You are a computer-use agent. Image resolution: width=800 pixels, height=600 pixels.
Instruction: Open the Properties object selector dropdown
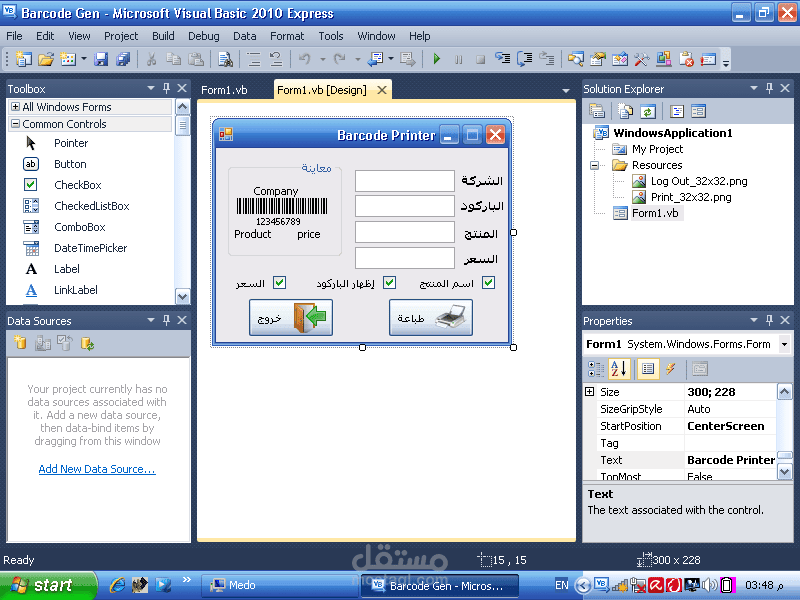(x=785, y=344)
